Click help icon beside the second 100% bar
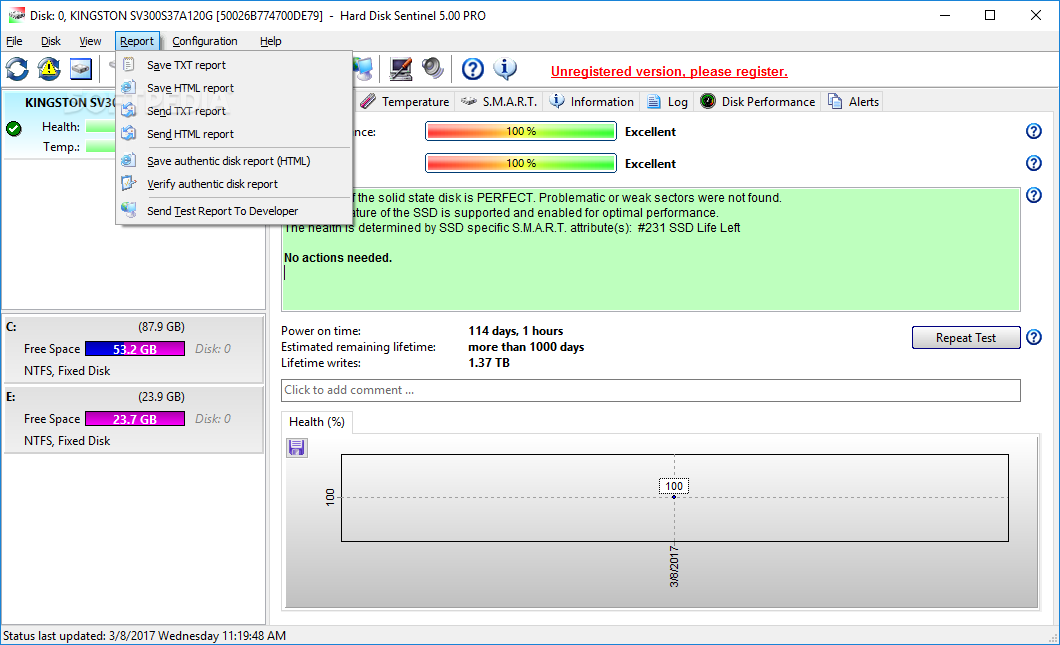1060x645 pixels. click(x=1034, y=163)
